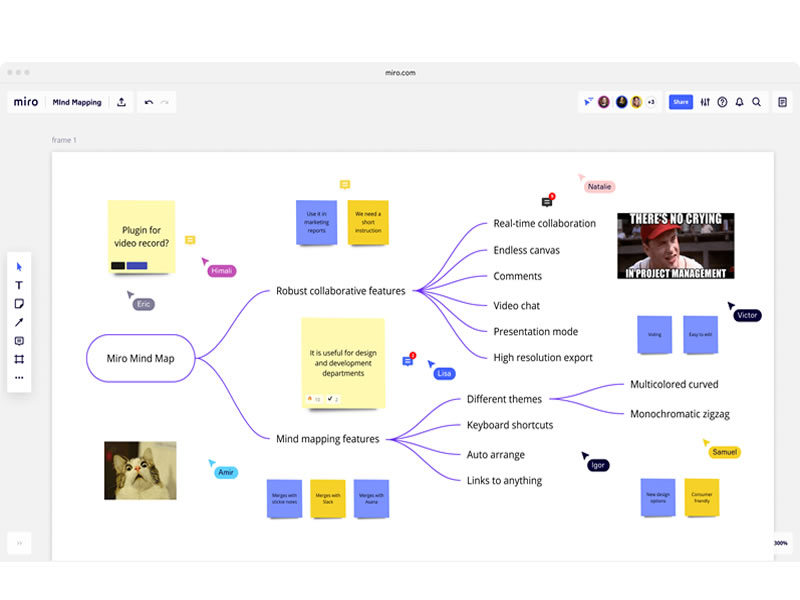The width and height of the screenshot is (800, 600).
Task: Open the zoom level percentage control
Action: pos(780,543)
